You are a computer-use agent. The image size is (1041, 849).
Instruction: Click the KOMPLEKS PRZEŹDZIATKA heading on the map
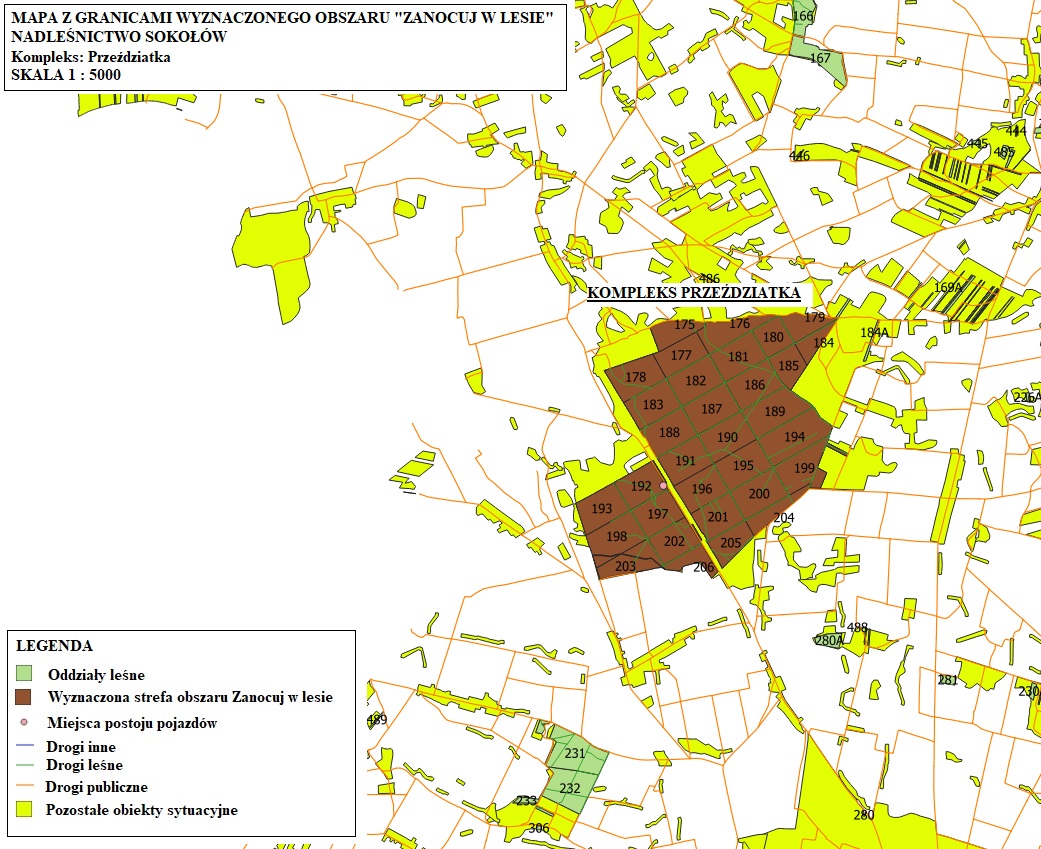tap(693, 293)
